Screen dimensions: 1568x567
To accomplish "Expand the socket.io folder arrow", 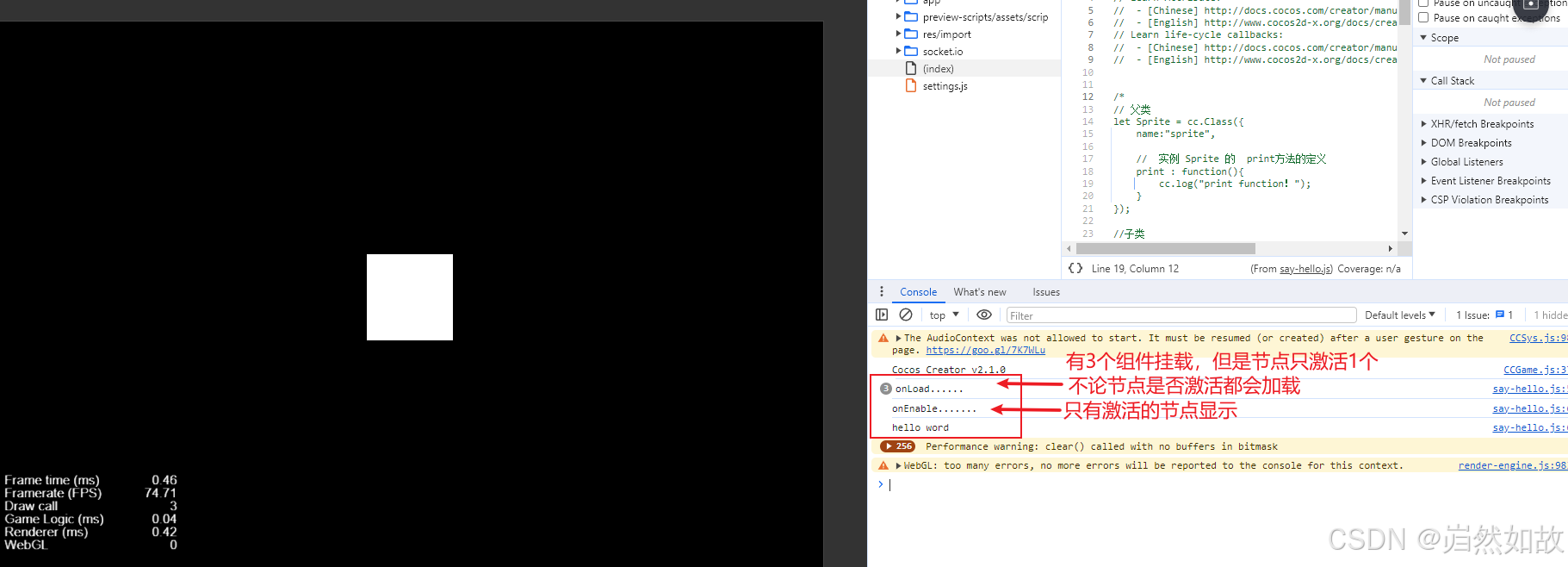I will point(898,51).
